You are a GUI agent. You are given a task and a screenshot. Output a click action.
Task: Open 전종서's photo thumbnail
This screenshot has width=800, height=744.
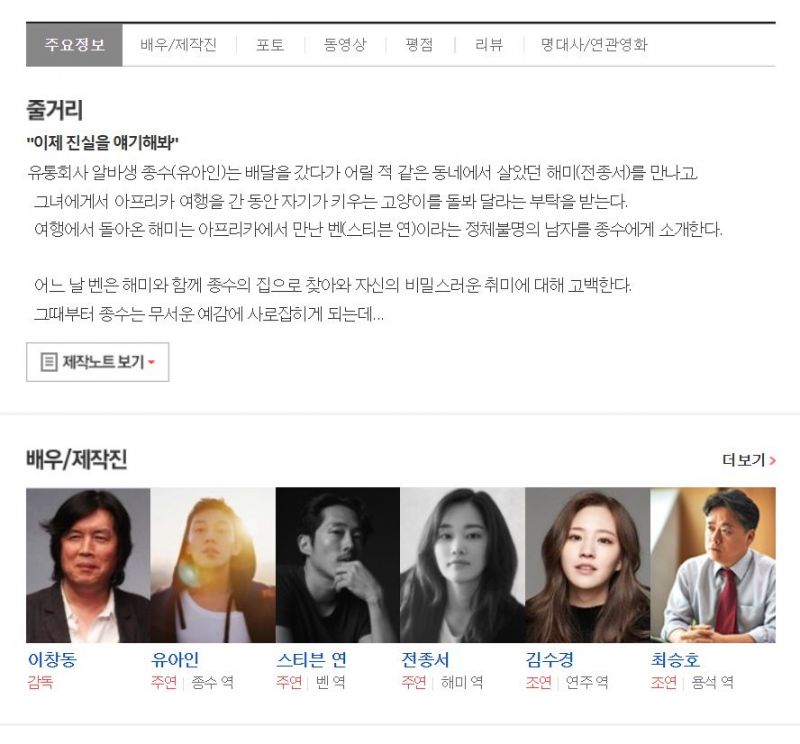tap(462, 565)
